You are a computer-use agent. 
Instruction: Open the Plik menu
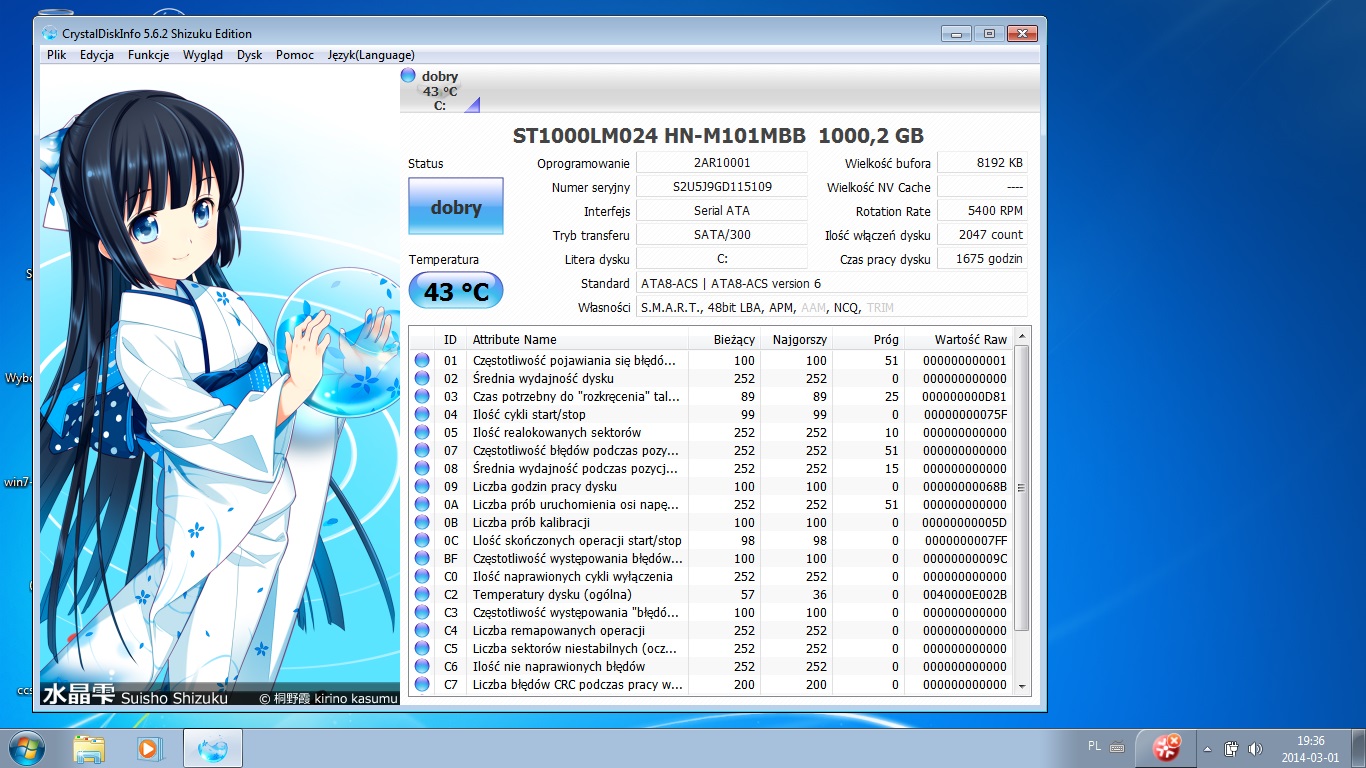point(56,55)
